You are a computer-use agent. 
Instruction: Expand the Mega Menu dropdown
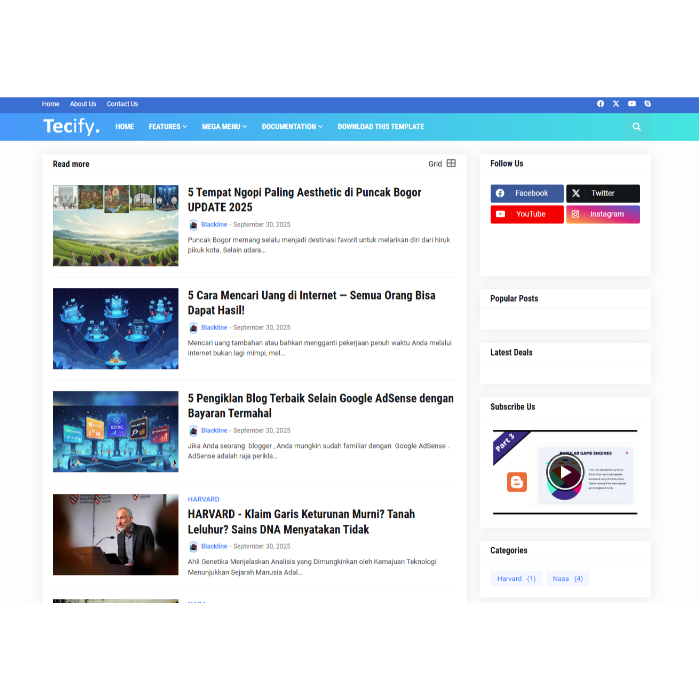(224, 127)
